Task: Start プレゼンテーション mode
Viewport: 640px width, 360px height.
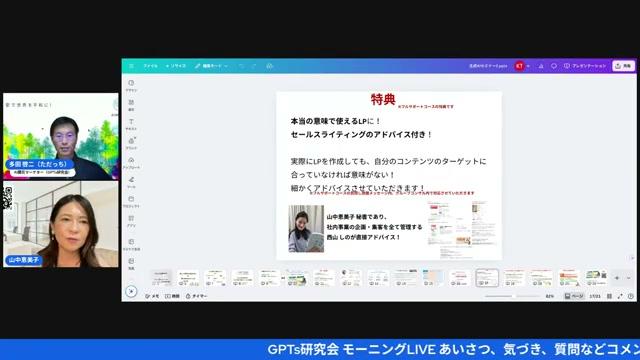Action: click(585, 66)
